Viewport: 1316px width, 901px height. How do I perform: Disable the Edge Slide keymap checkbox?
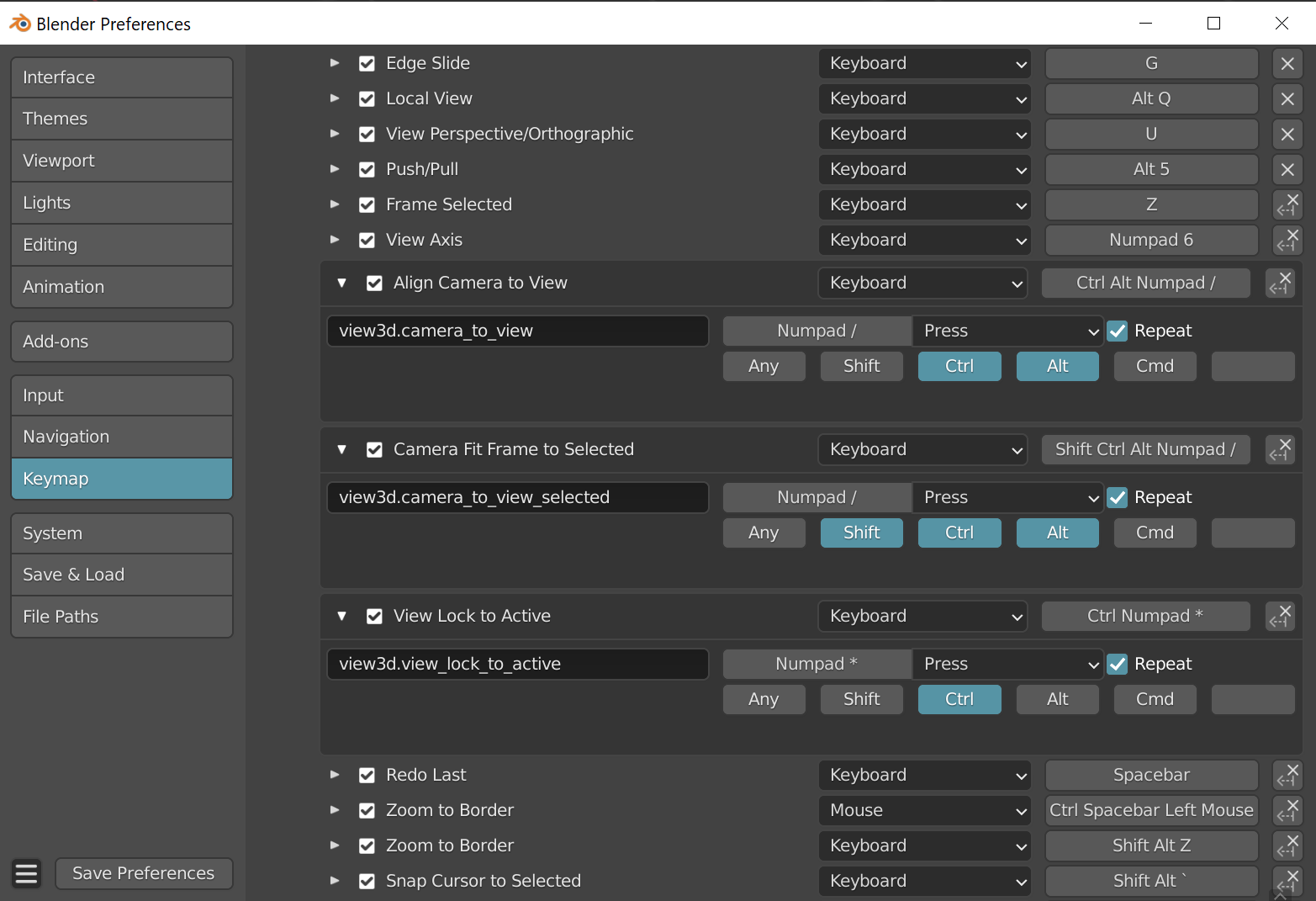pos(367,64)
